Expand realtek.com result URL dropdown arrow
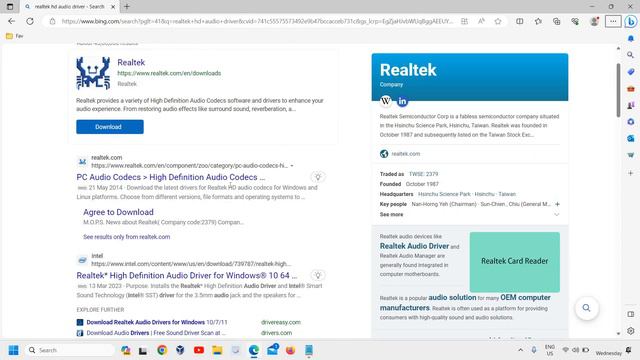This screenshot has width=640, height=360. click(x=292, y=166)
